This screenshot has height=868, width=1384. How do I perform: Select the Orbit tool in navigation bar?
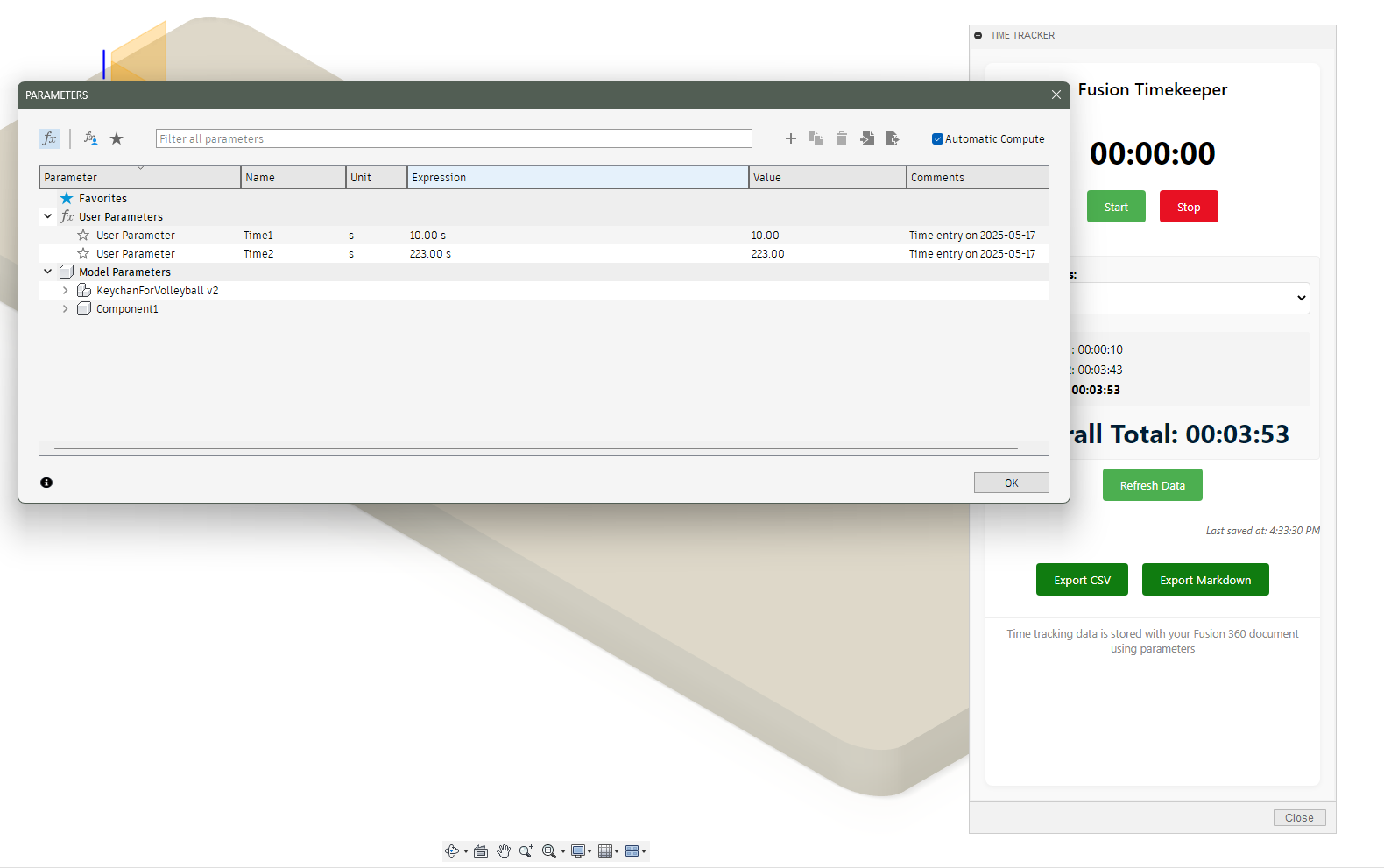[x=452, y=851]
